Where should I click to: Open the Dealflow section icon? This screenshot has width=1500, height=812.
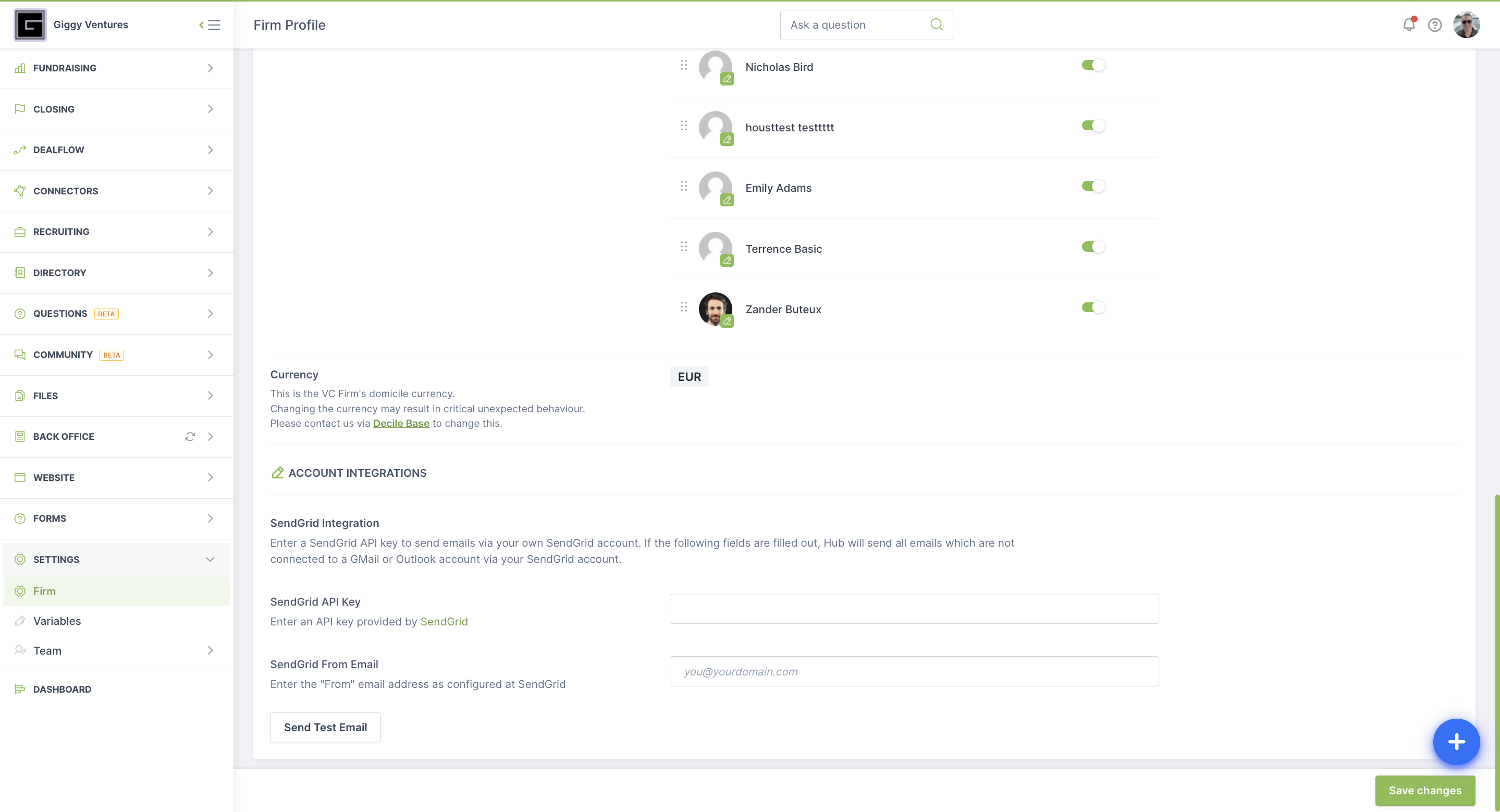[20, 150]
